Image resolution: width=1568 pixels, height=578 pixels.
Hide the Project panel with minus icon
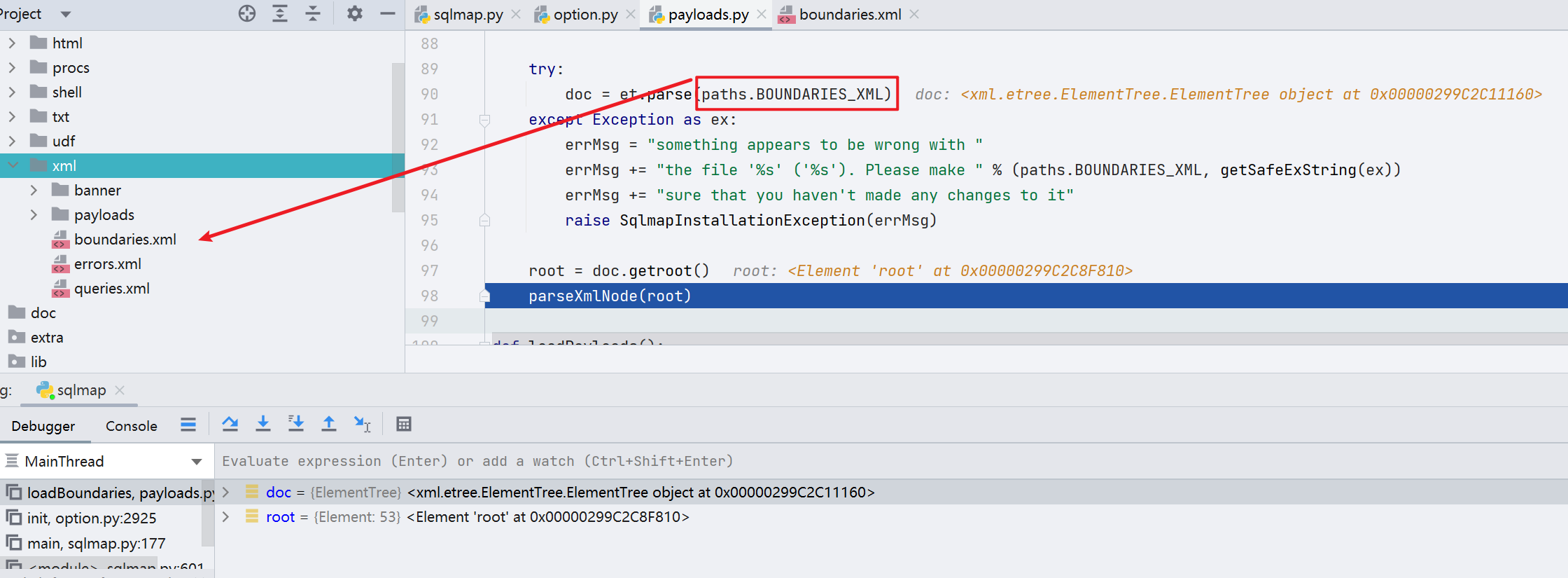[x=388, y=13]
